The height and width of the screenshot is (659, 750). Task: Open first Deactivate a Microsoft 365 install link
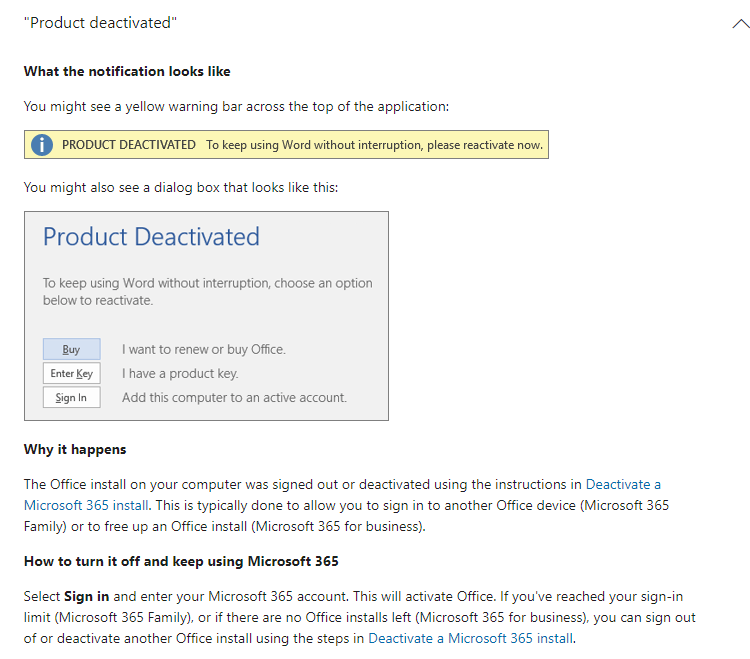(623, 484)
